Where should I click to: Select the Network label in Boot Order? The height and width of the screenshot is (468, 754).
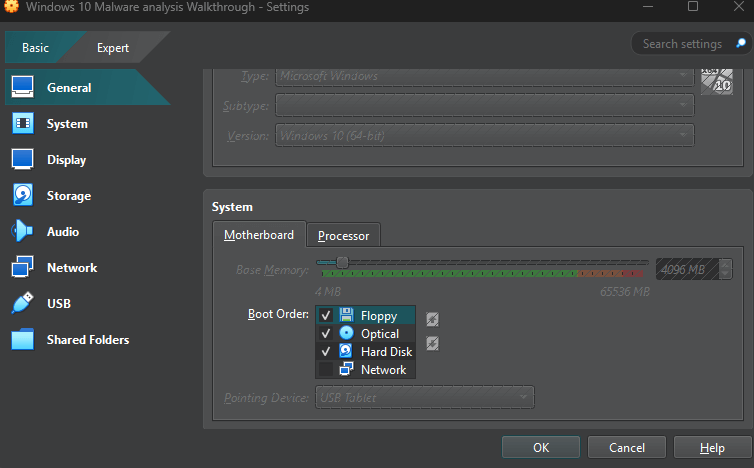pyautogui.click(x=384, y=369)
